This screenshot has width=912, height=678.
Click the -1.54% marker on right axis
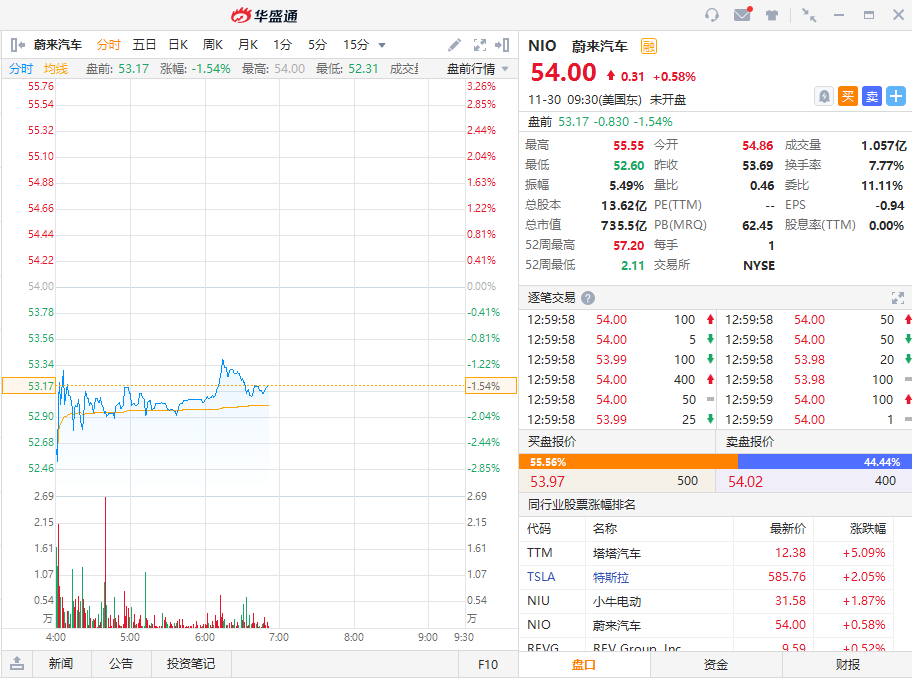(491, 386)
